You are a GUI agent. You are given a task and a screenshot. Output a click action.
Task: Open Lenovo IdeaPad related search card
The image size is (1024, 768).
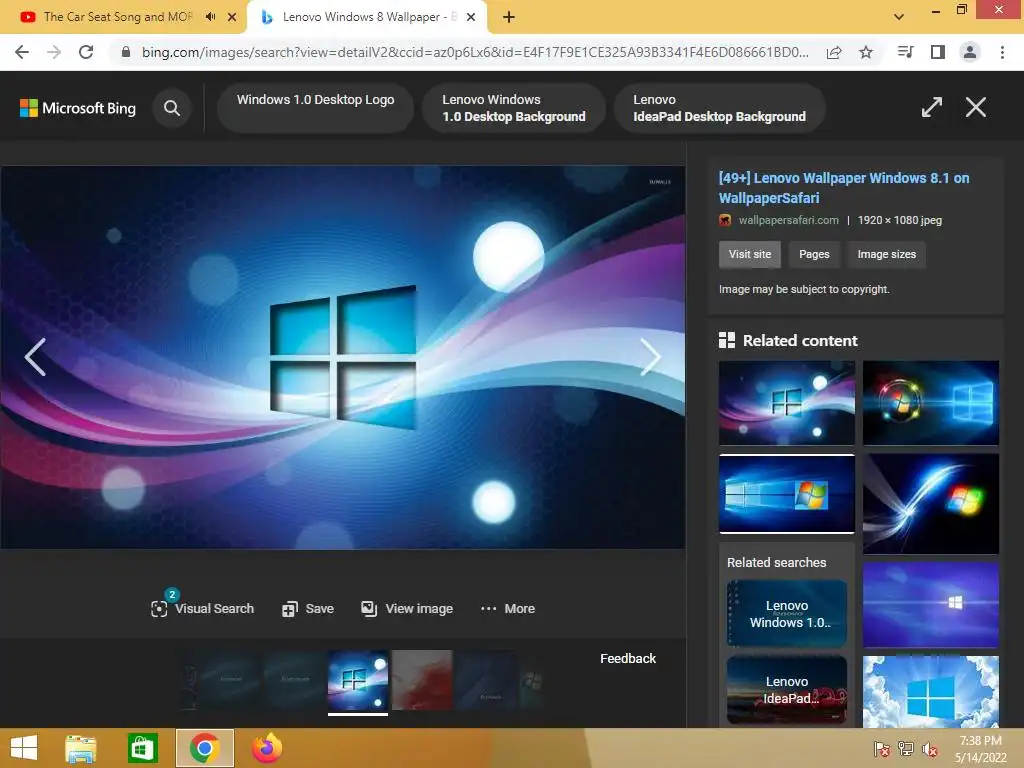pos(786,690)
